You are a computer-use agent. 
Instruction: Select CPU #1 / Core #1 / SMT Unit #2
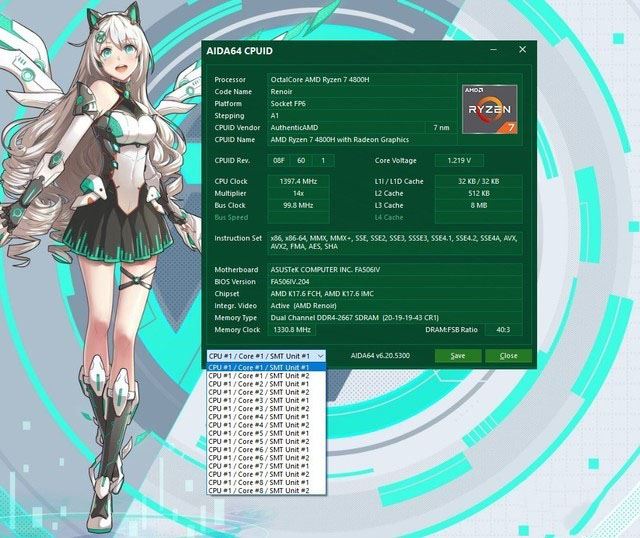click(267, 376)
